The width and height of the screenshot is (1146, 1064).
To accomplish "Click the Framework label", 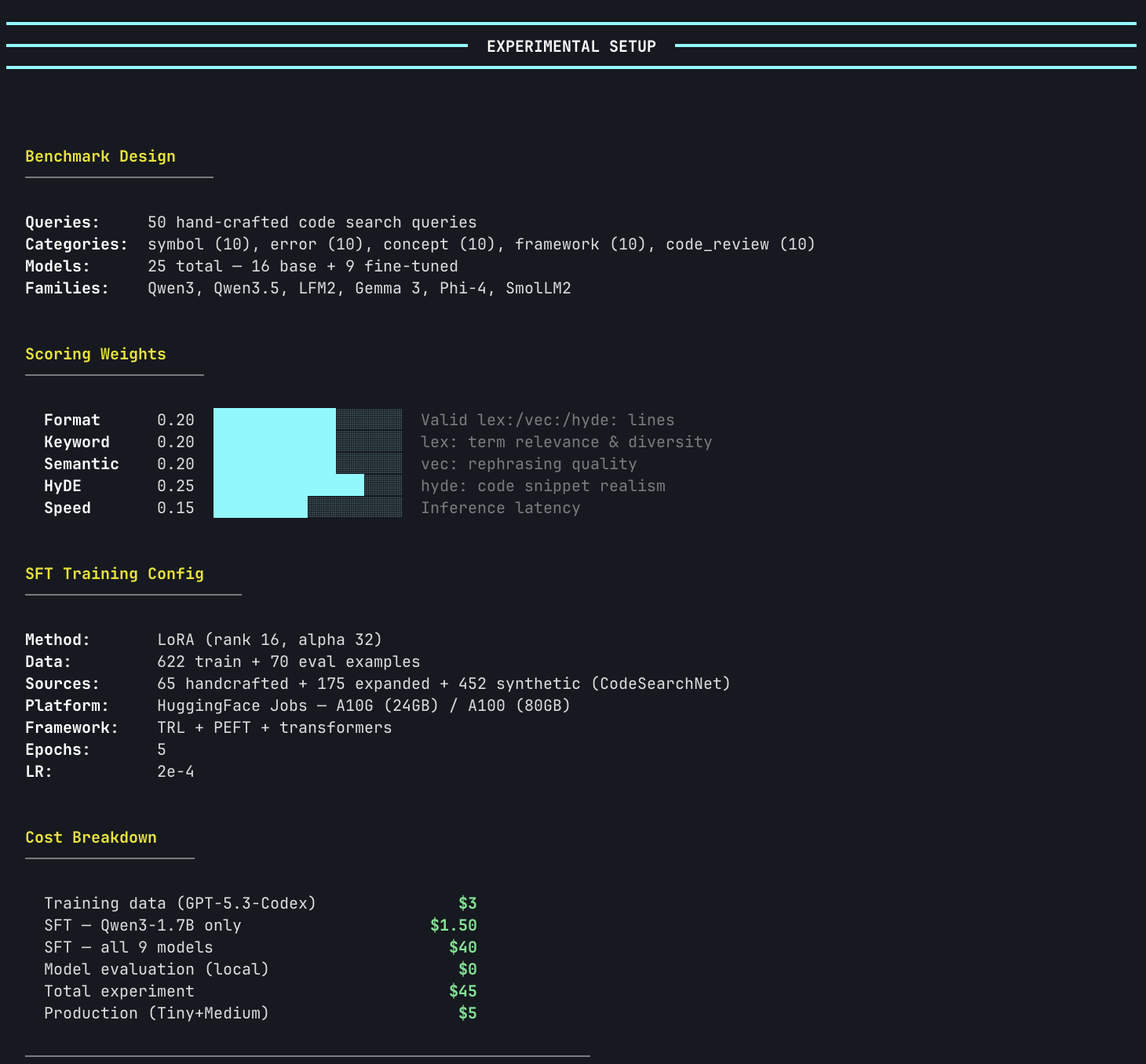I will pyautogui.click(x=72, y=727).
